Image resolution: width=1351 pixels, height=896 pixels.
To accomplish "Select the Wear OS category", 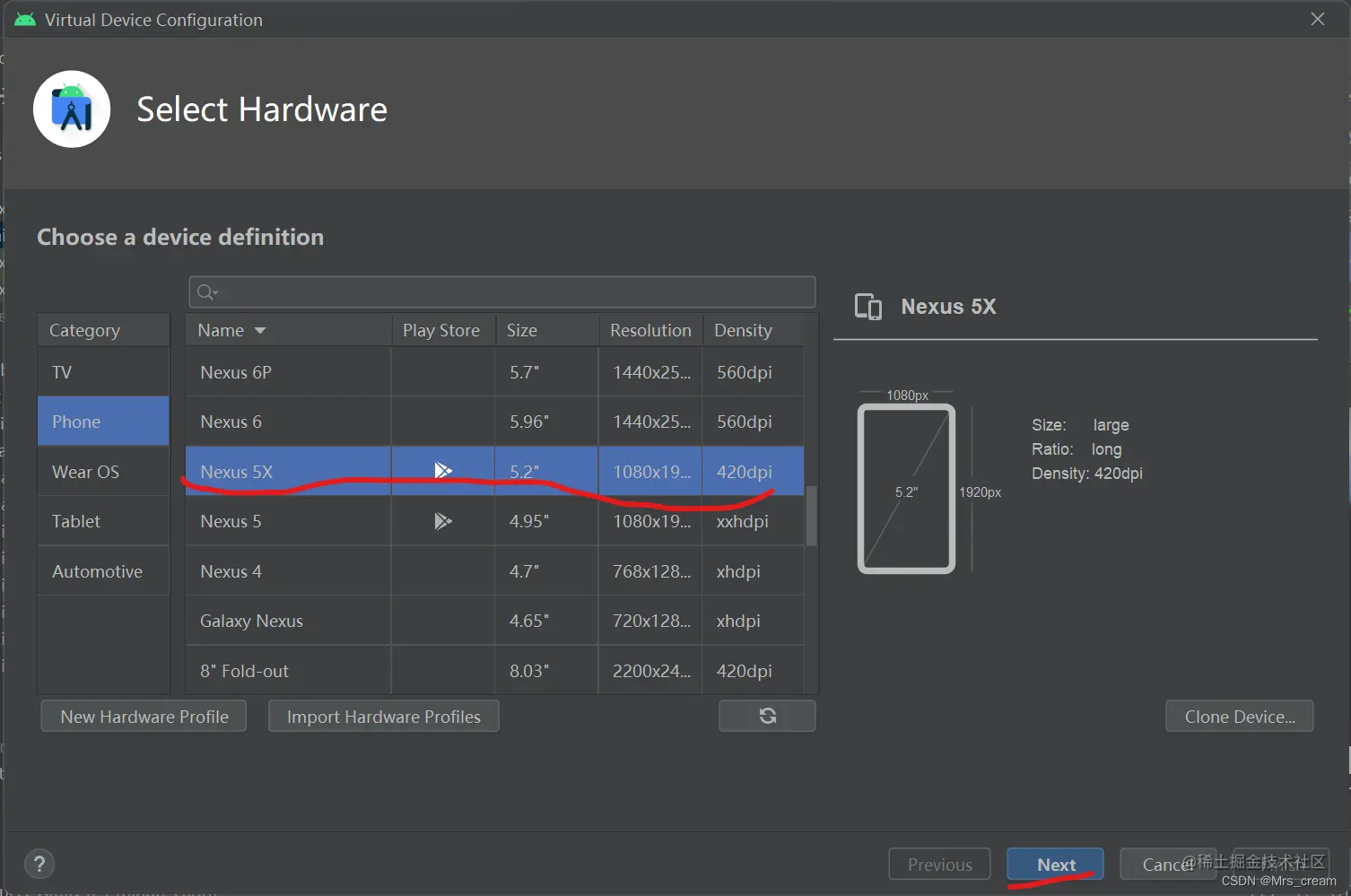I will pyautogui.click(x=103, y=472).
